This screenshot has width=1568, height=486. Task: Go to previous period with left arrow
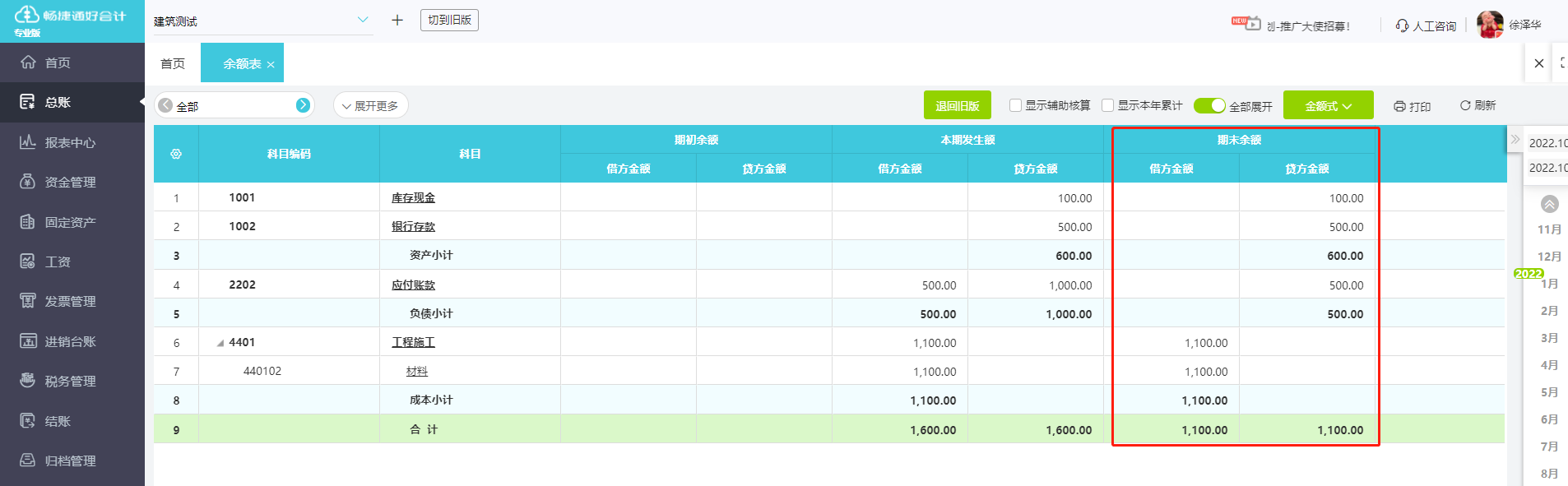(x=166, y=105)
